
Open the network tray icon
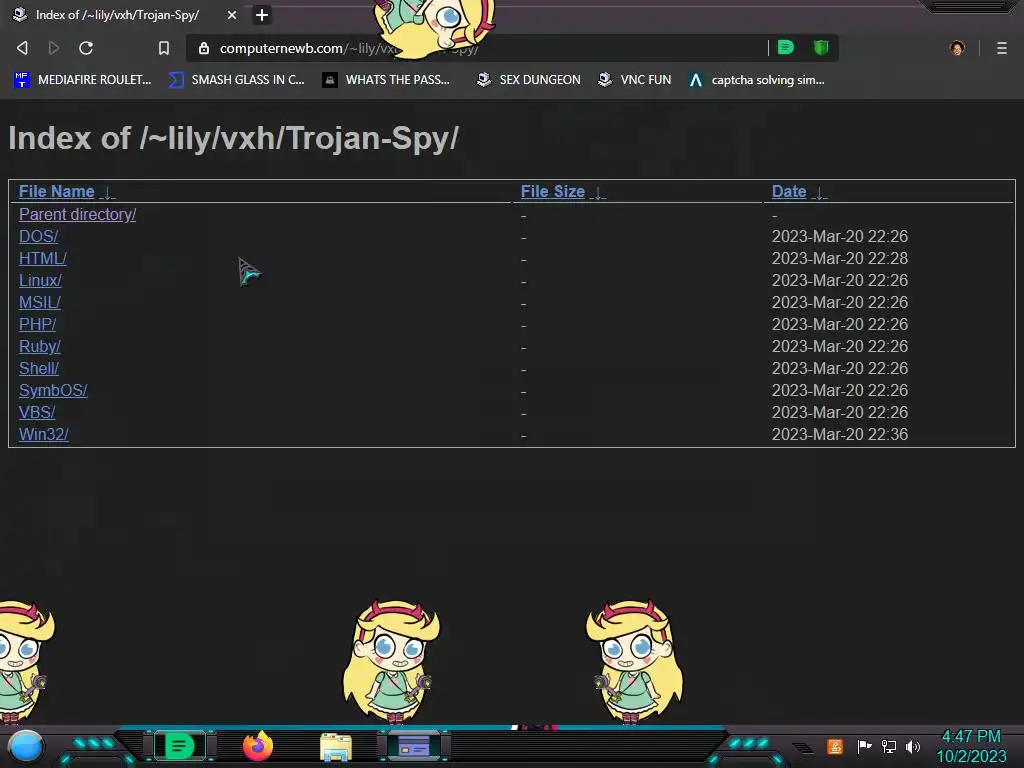[x=889, y=746]
